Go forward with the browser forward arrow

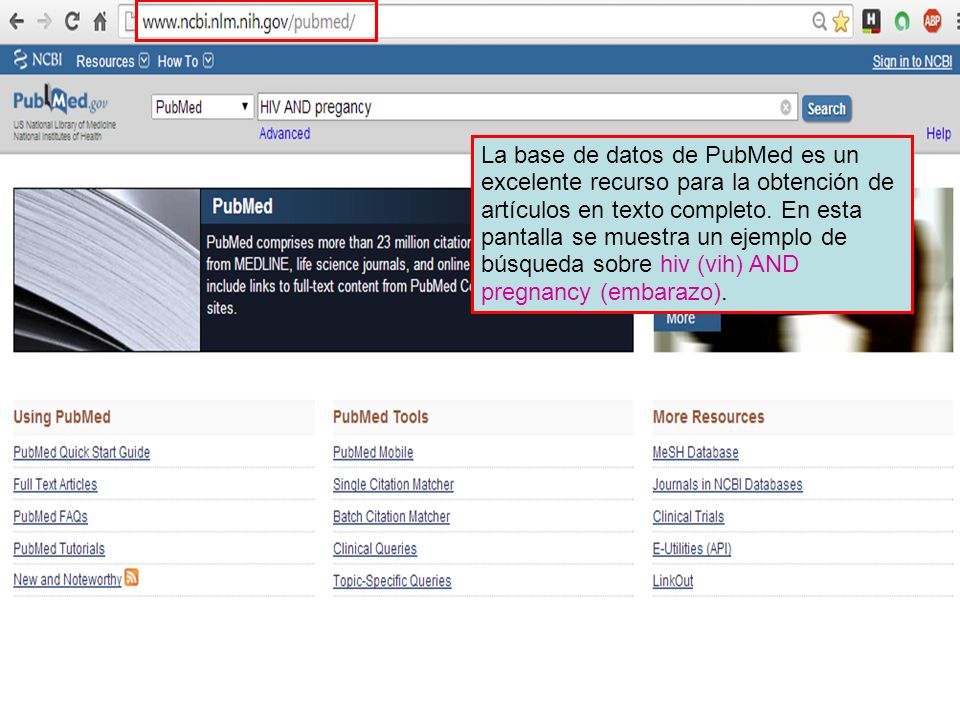[44, 22]
